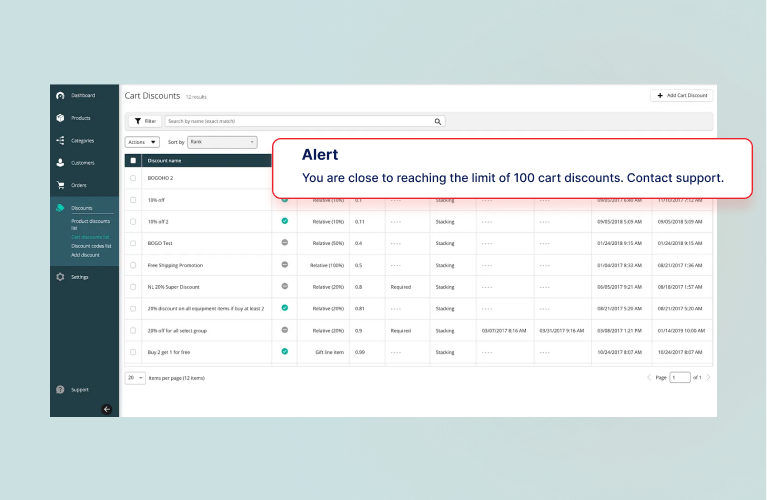
Task: Click the Gift line item cell
Action: 329,352
